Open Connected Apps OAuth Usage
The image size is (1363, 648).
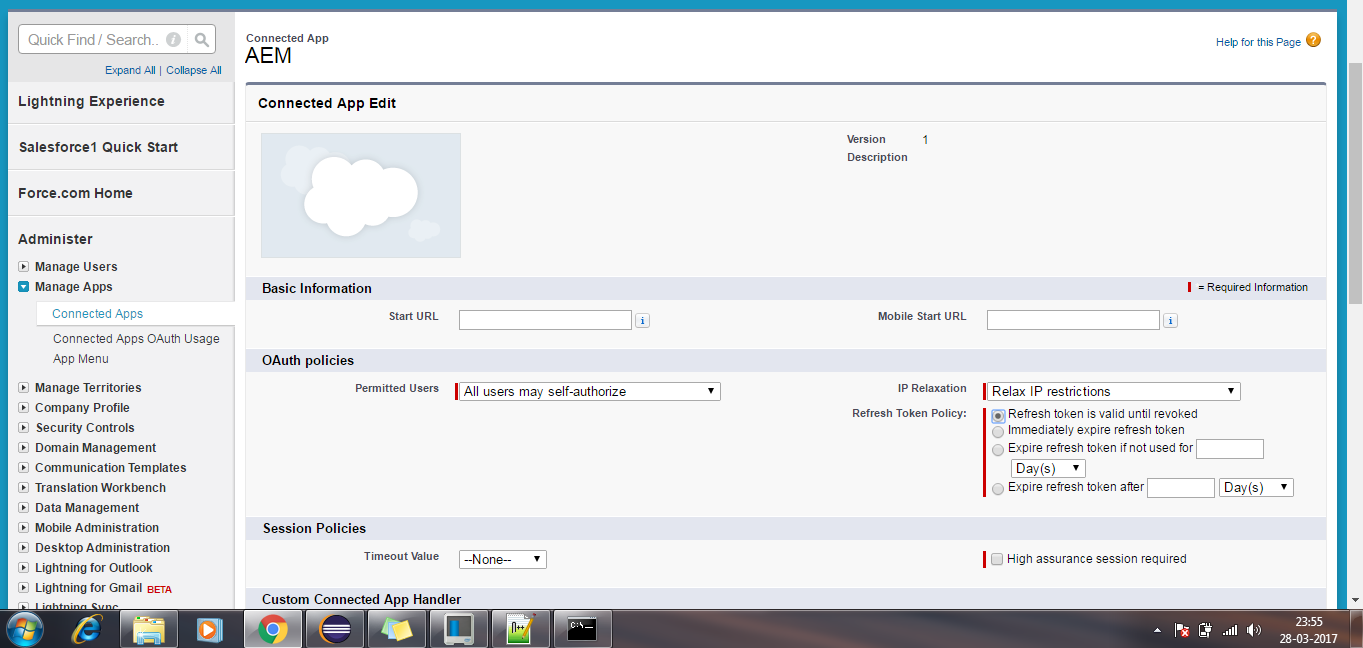tap(136, 338)
